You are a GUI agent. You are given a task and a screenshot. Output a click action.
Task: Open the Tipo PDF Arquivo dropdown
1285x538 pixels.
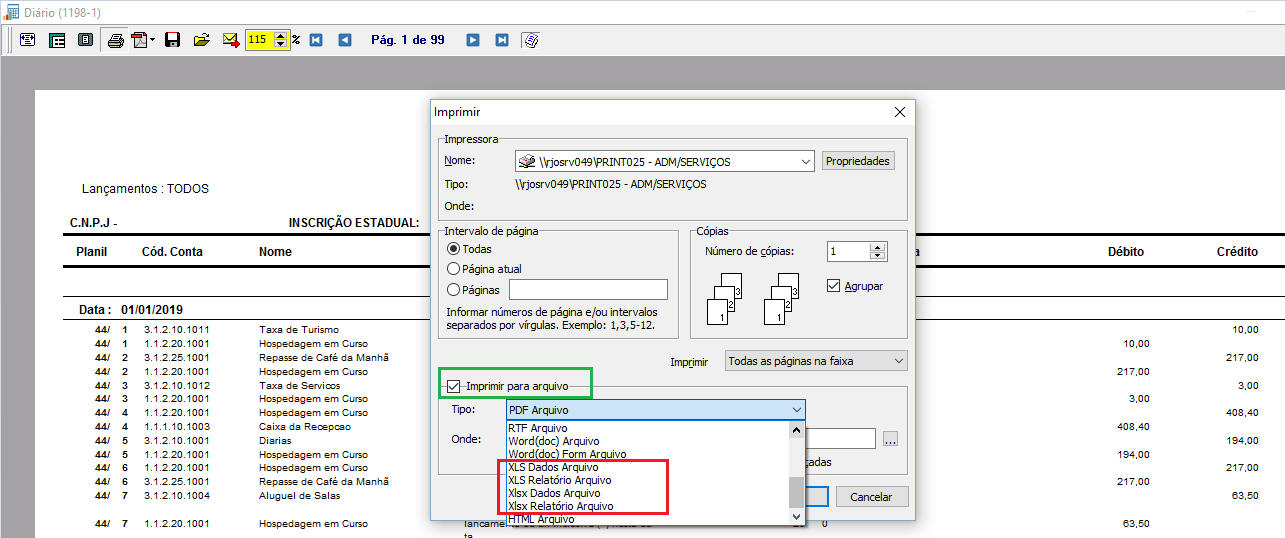click(655, 409)
